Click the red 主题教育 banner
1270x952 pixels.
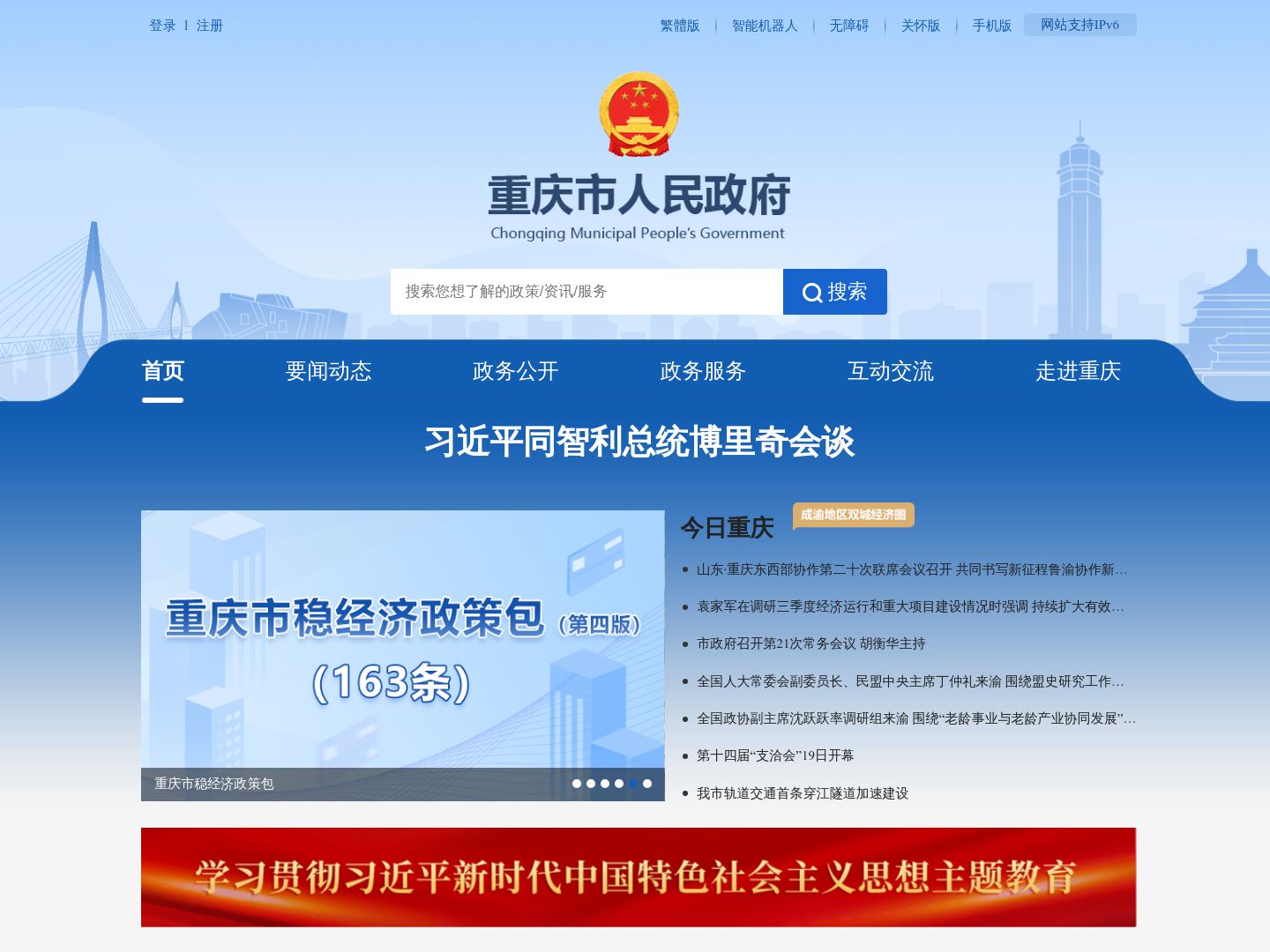coord(639,877)
